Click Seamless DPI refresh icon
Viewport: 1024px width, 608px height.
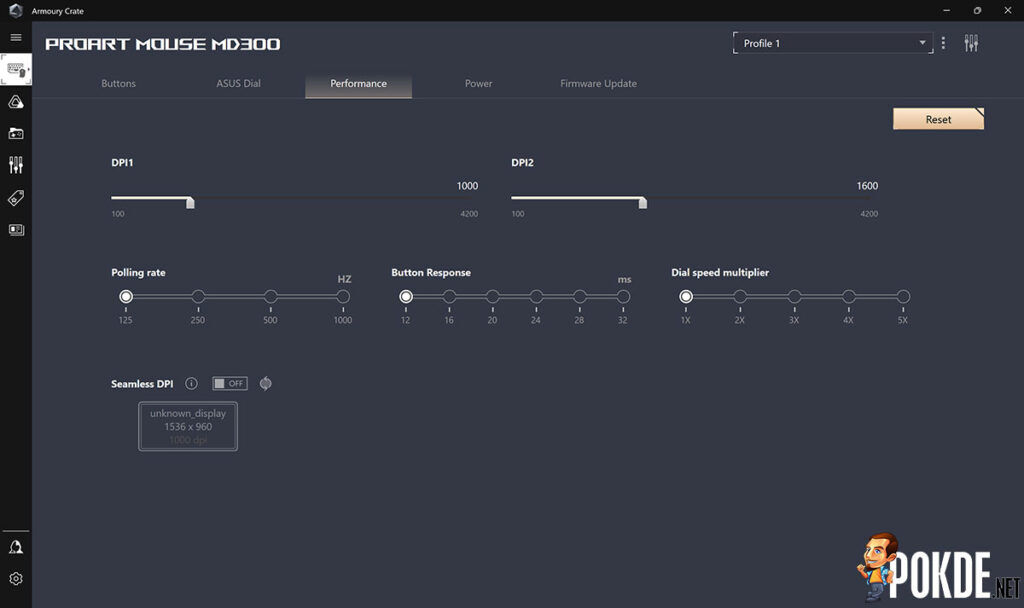pyautogui.click(x=265, y=383)
